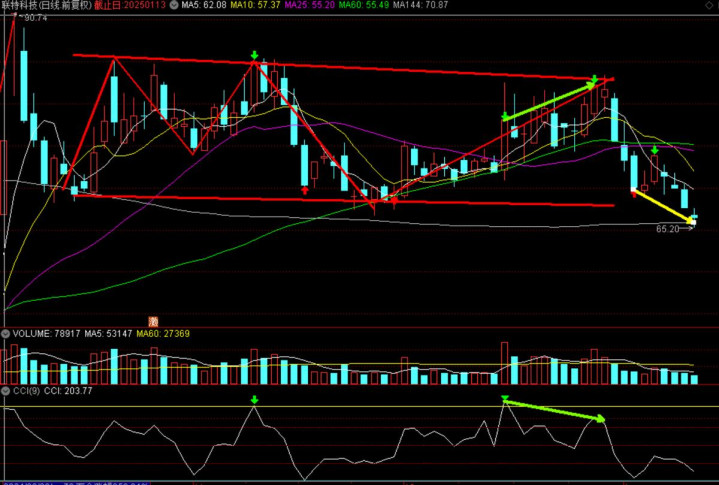Collapse the CCI(9) panel round toggle
The image size is (719, 485).
5,390
